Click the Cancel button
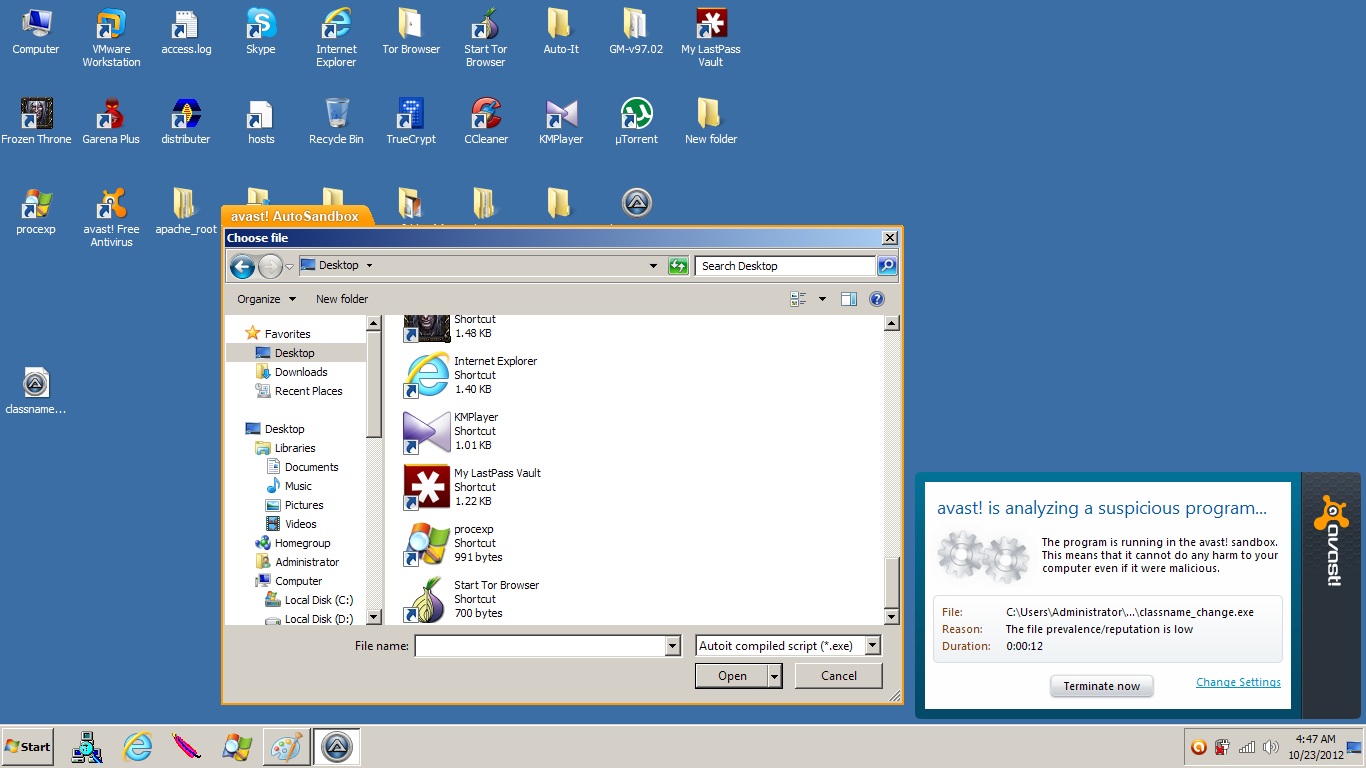1366x768 pixels. pos(839,676)
